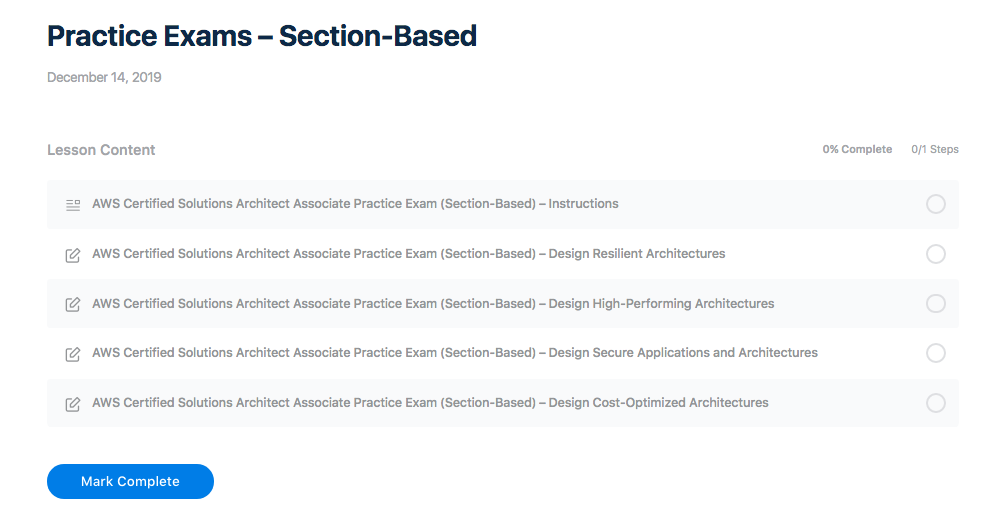998x530 pixels.
Task: Toggle completion circle for Design High-Performing Architectures
Action: pyautogui.click(x=935, y=303)
